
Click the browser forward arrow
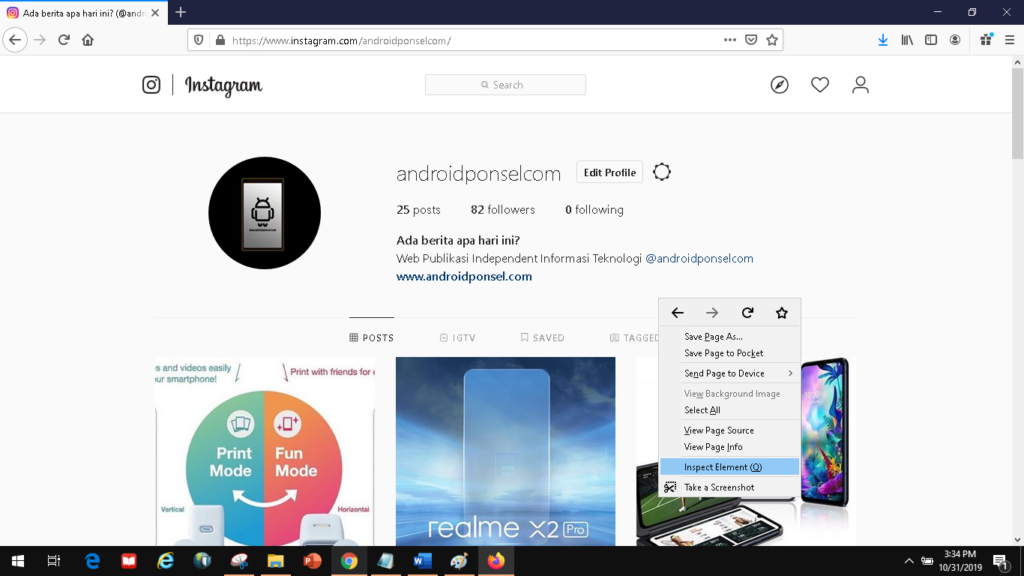tap(40, 40)
